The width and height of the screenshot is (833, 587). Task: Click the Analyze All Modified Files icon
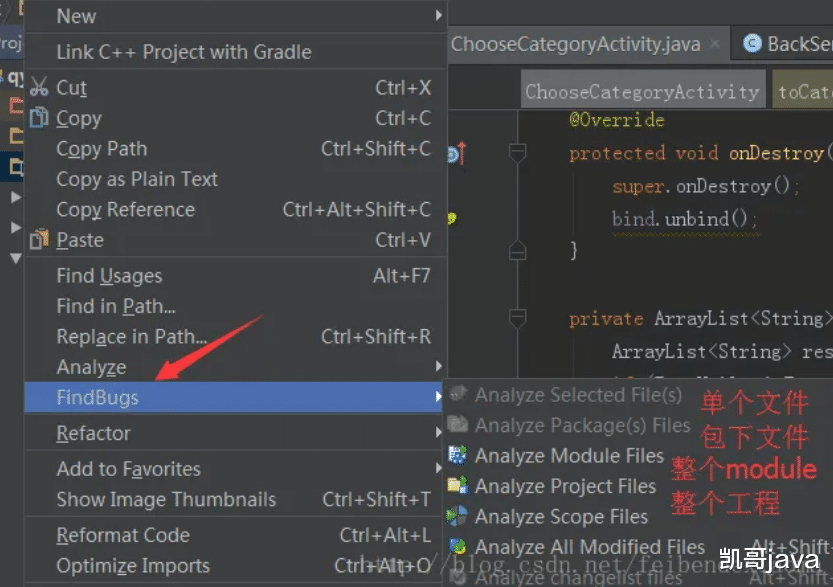click(x=458, y=547)
